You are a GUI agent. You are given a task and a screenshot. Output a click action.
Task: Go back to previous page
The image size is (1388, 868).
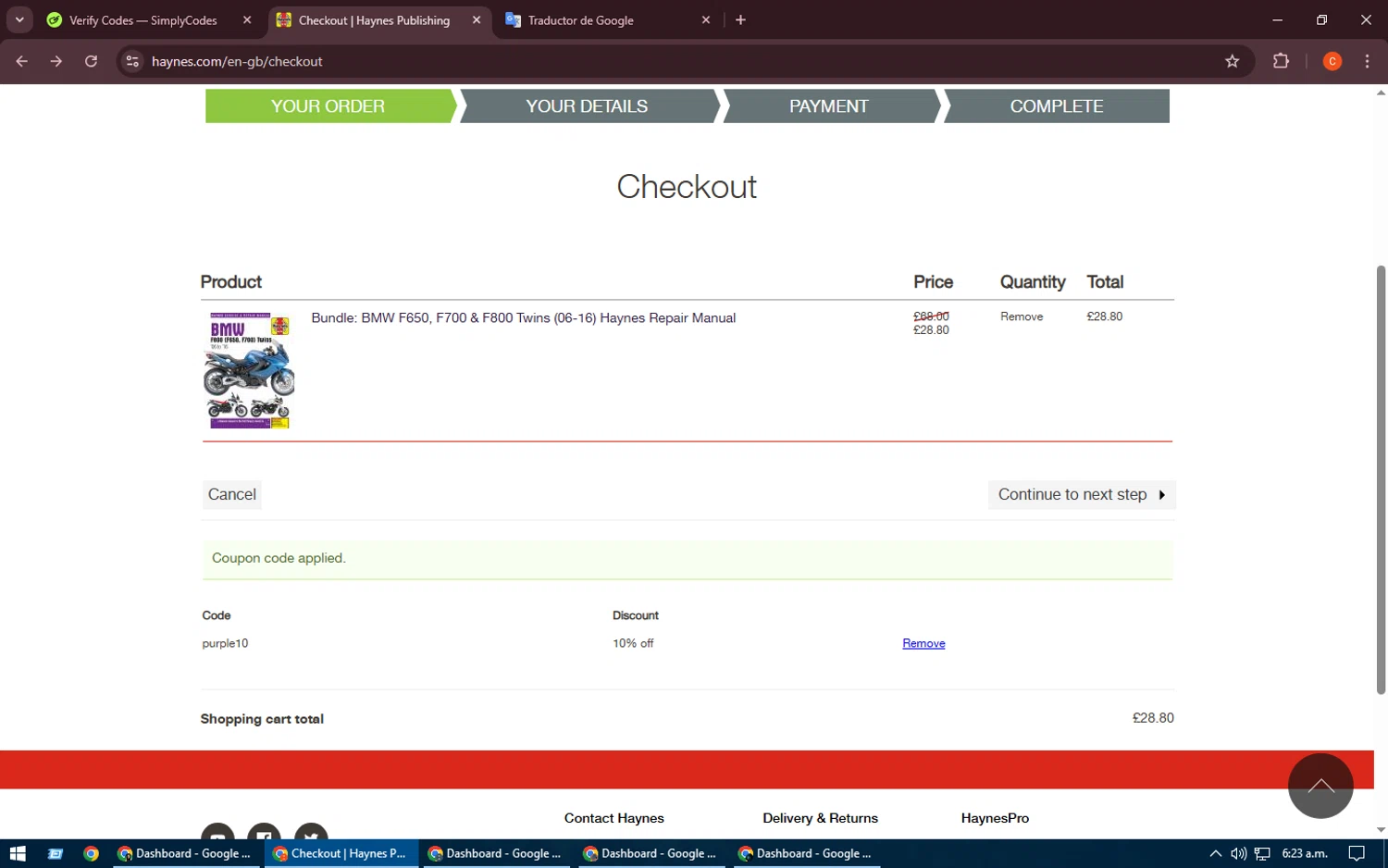tap(22, 61)
